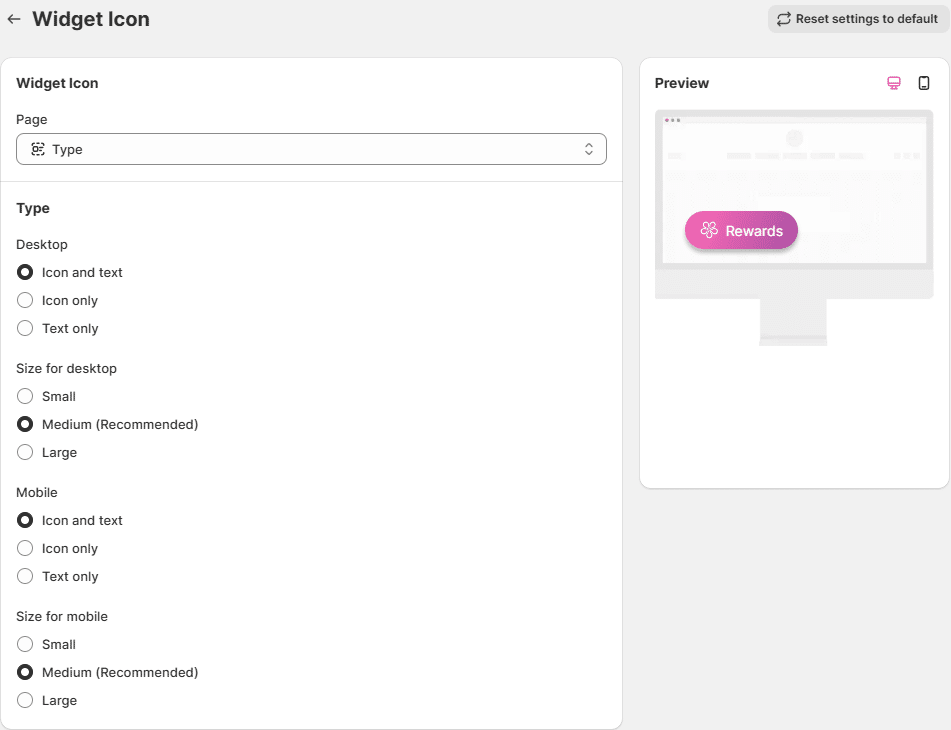Choose Small size for desktop

[26, 396]
